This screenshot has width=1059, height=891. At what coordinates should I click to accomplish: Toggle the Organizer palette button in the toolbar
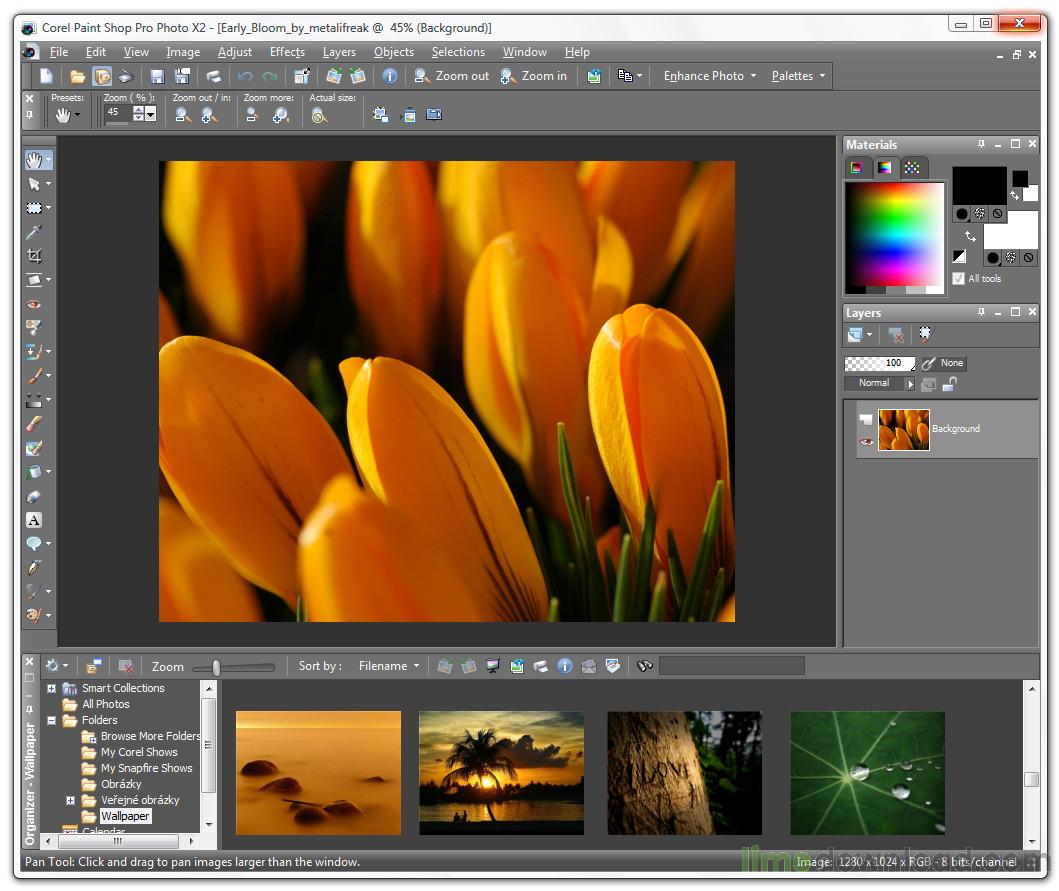pos(102,76)
